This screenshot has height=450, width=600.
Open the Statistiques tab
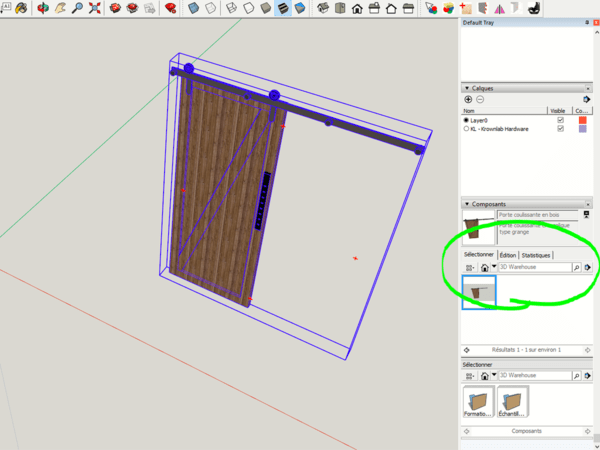(535, 255)
